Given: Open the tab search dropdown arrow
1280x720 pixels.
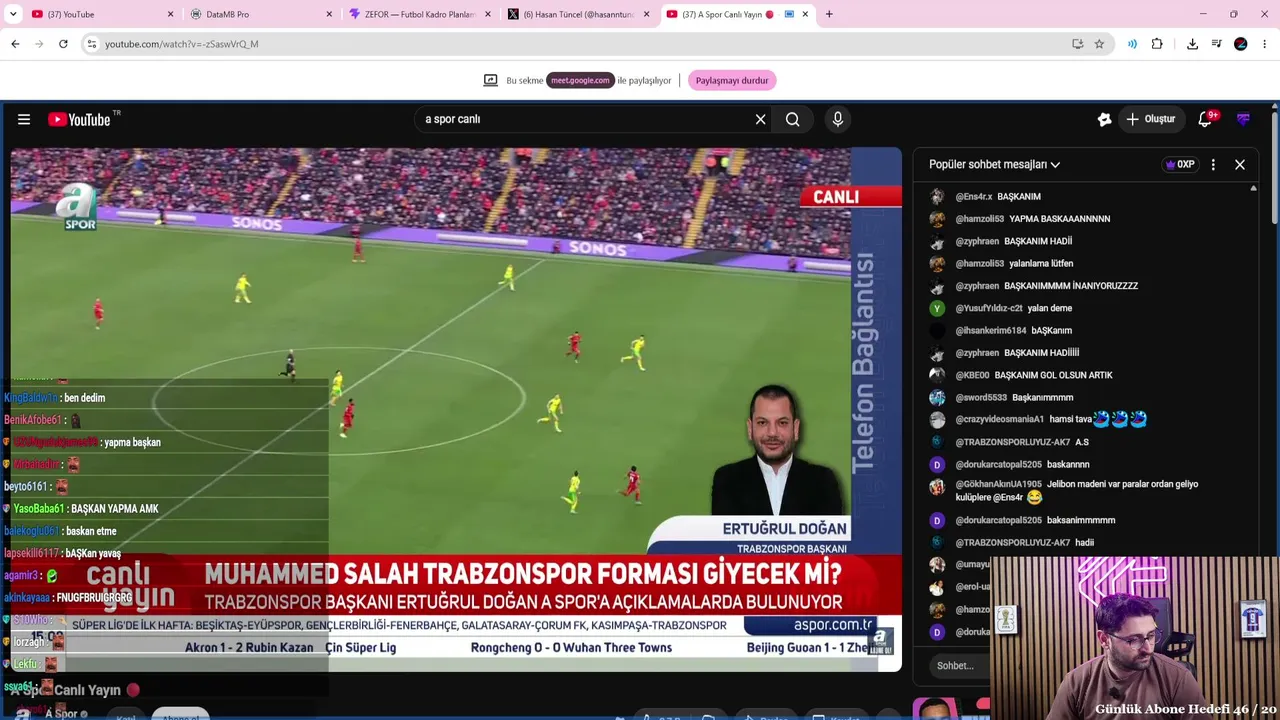Looking at the screenshot, I should tap(11, 14).
